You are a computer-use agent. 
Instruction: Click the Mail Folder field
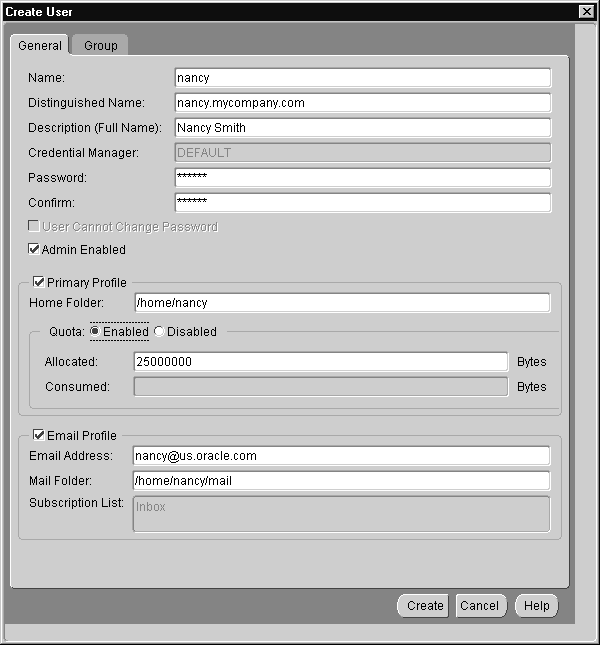pos(341,481)
